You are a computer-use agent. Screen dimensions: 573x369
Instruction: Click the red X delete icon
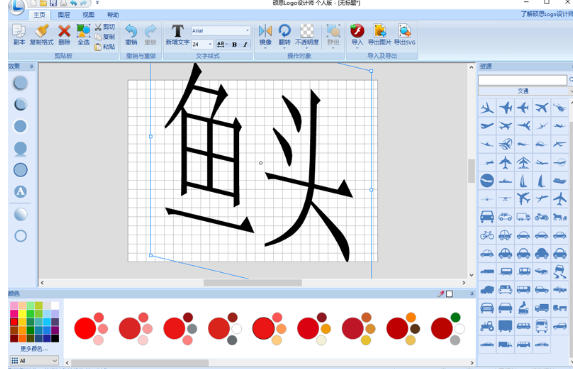tap(64, 31)
